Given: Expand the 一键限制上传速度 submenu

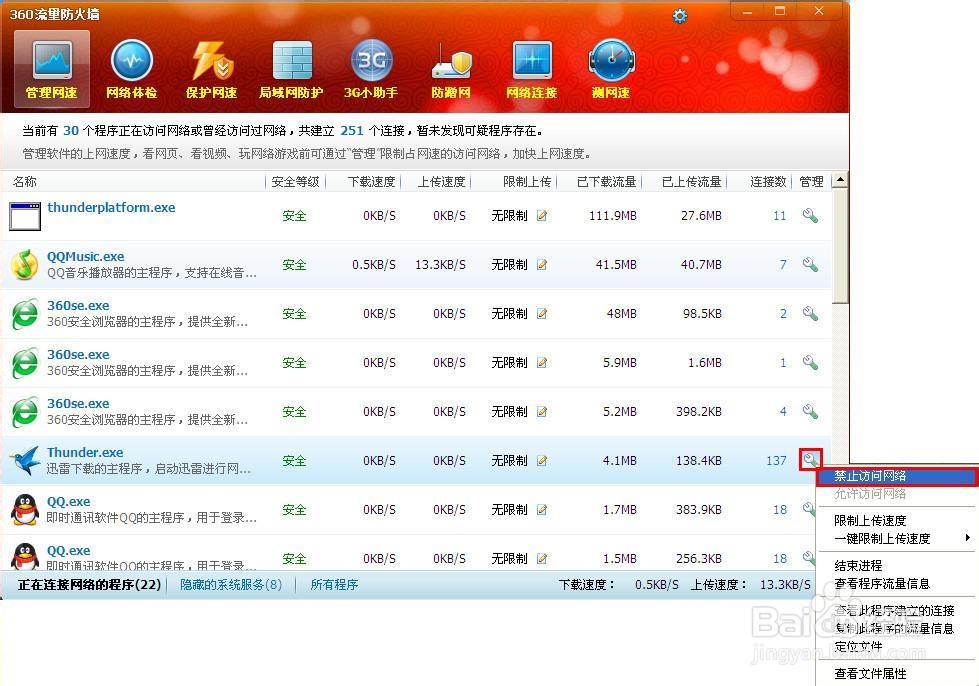Looking at the screenshot, I should pos(880,537).
